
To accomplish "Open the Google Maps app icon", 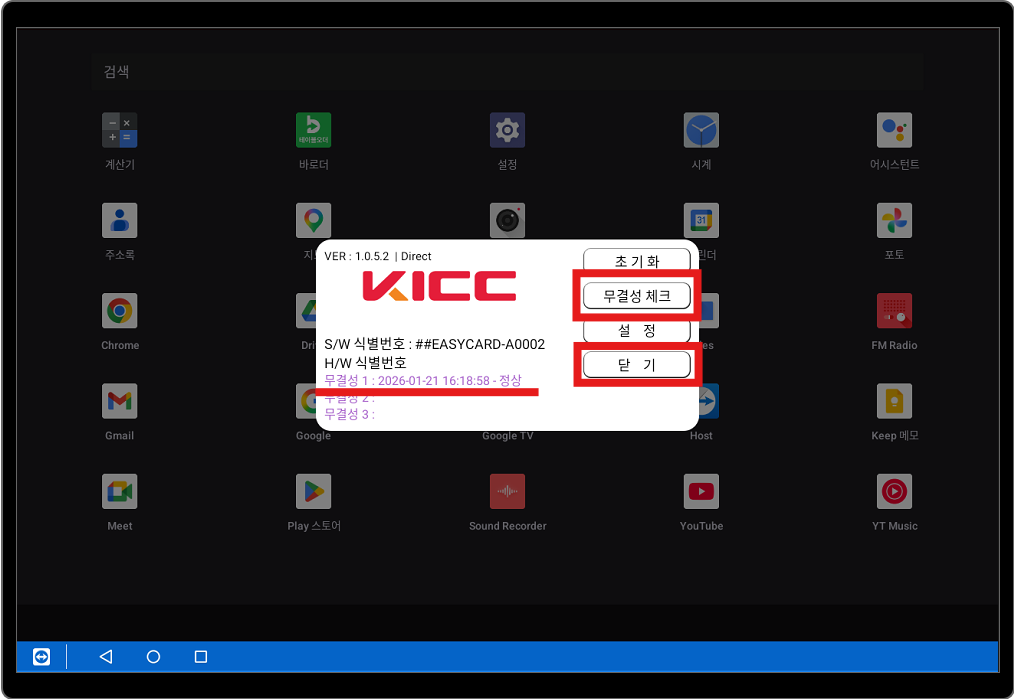I will (x=314, y=220).
